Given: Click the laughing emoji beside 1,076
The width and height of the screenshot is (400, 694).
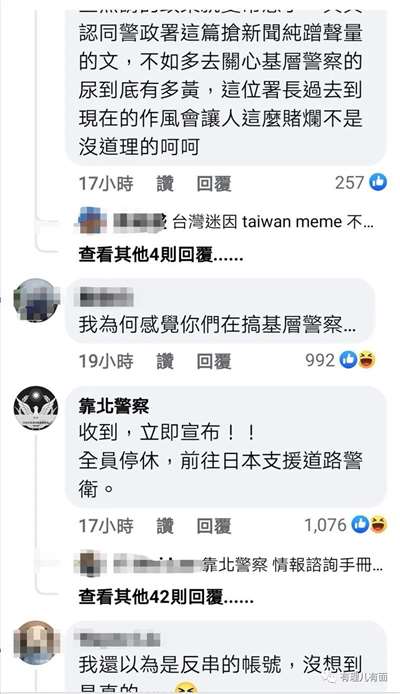Looking at the screenshot, I should click(378, 525).
